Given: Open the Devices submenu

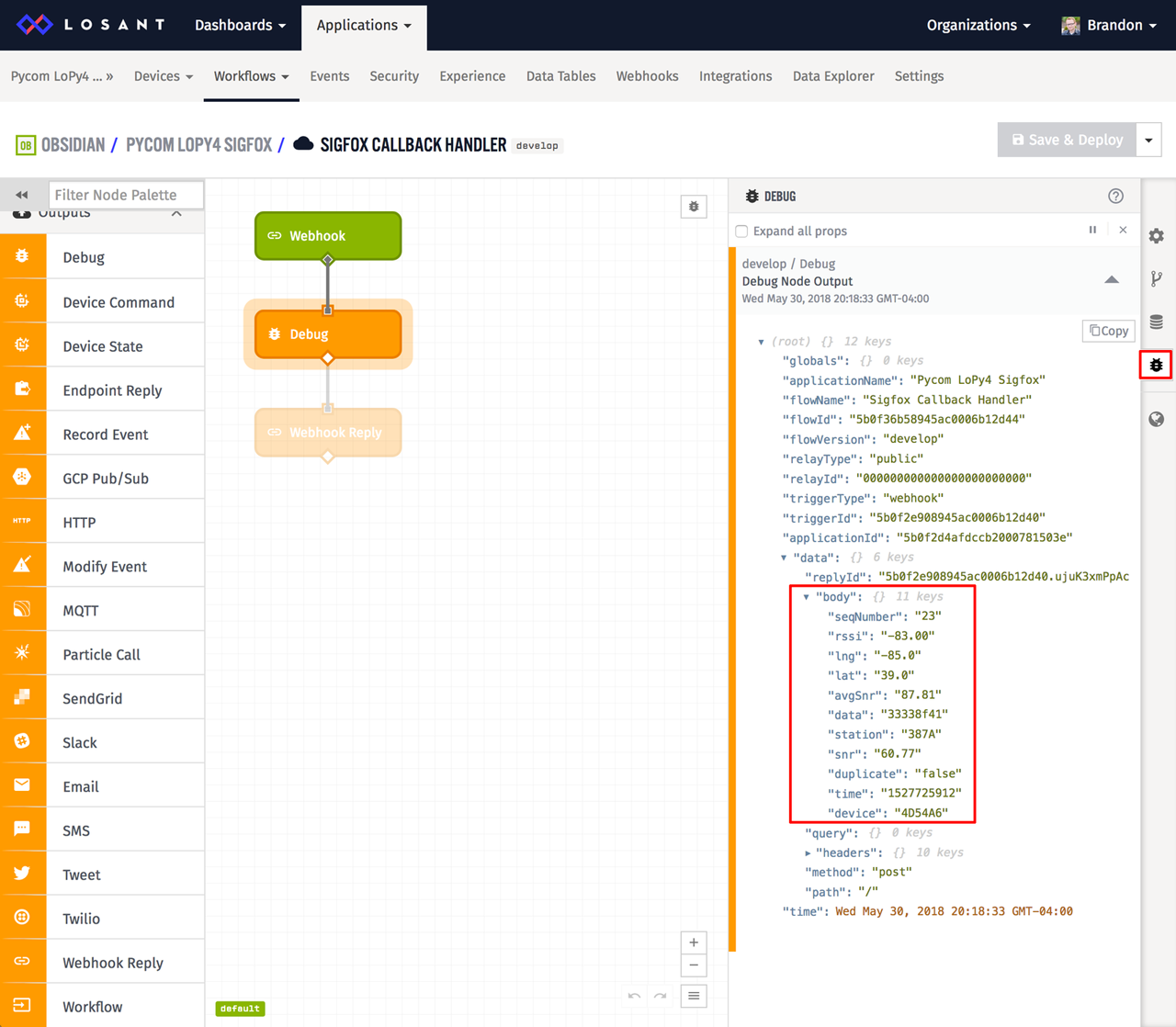Looking at the screenshot, I should pos(164,76).
